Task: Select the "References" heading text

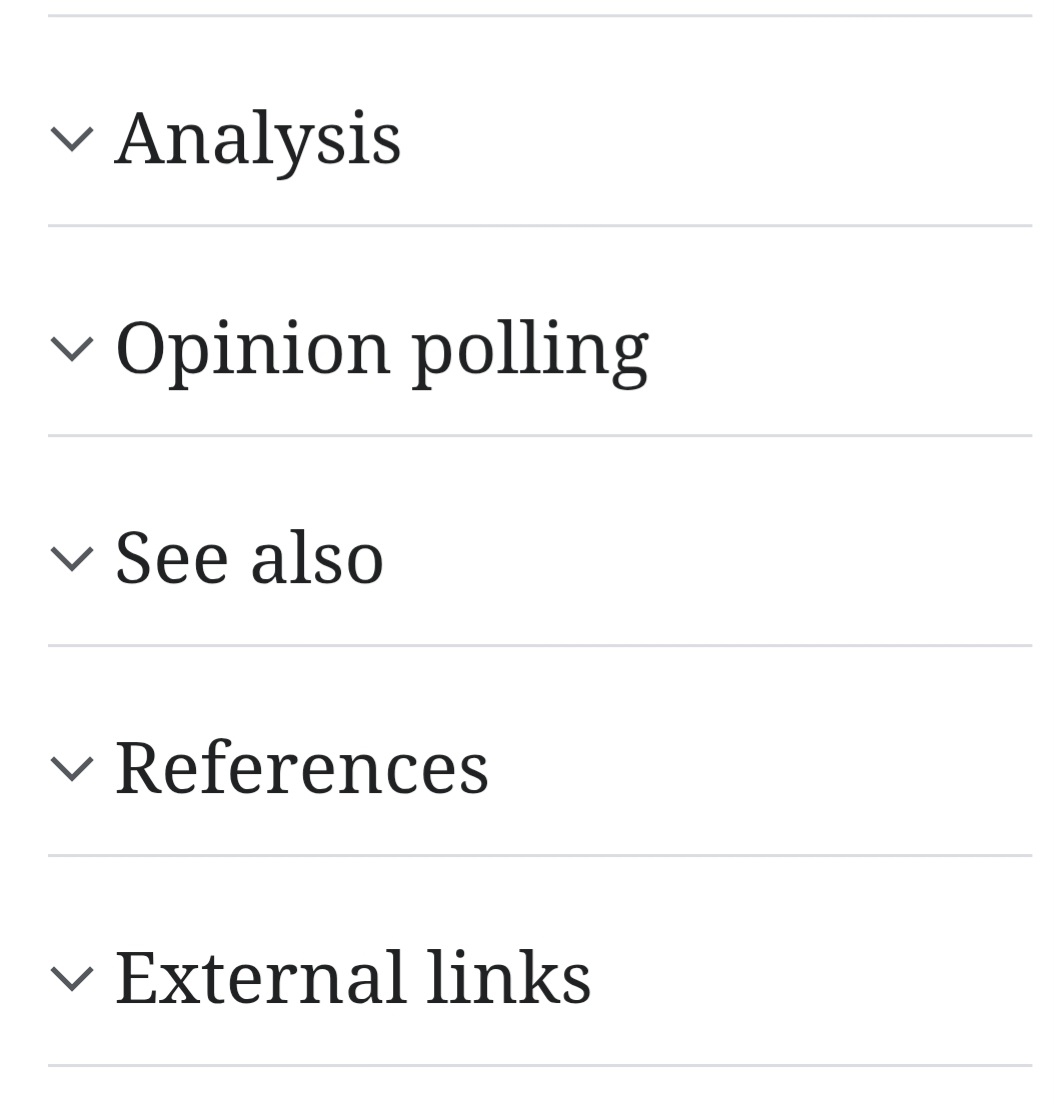Action: (301, 768)
